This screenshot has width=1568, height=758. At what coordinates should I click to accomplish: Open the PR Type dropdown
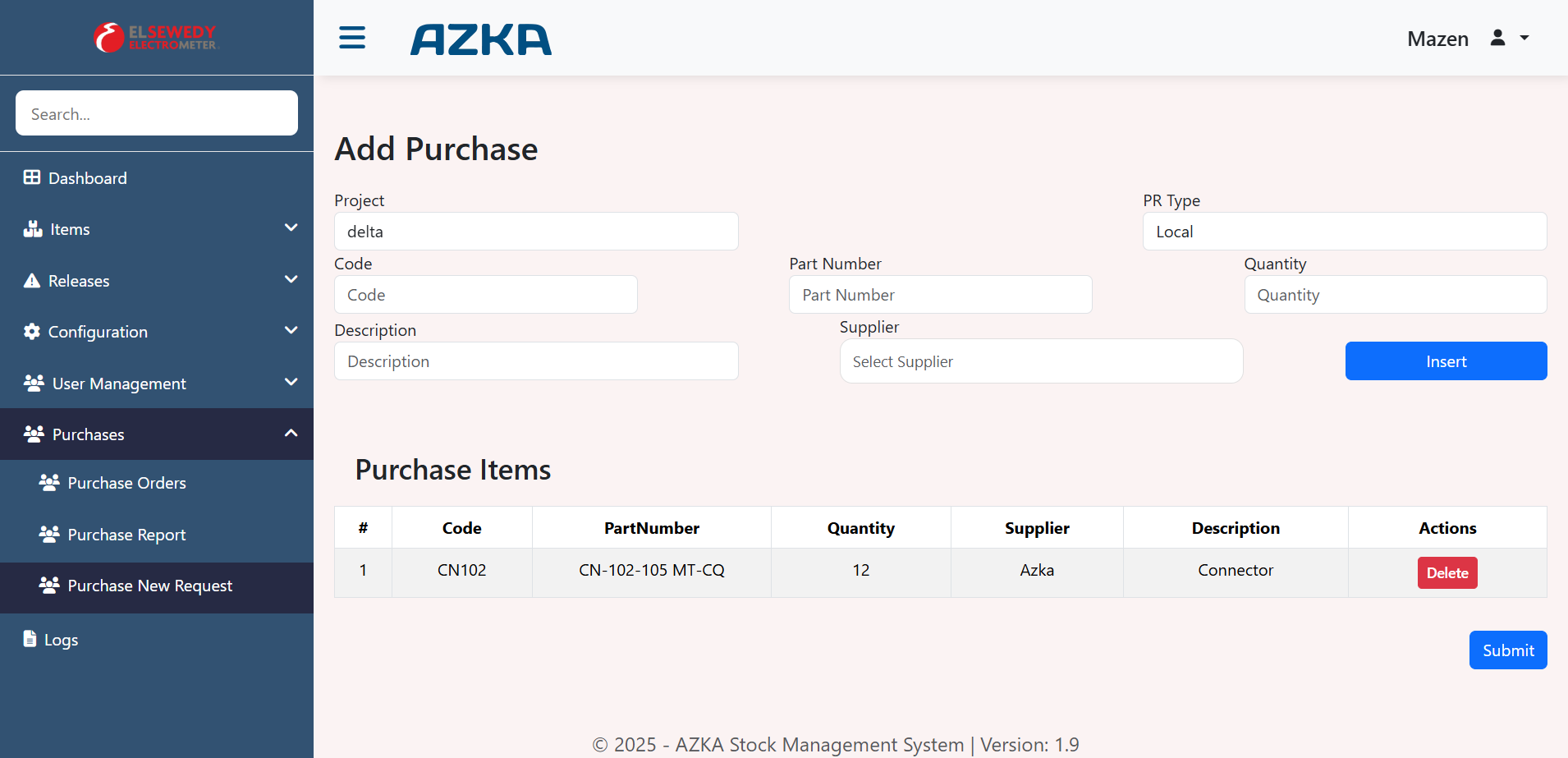[x=1344, y=232]
